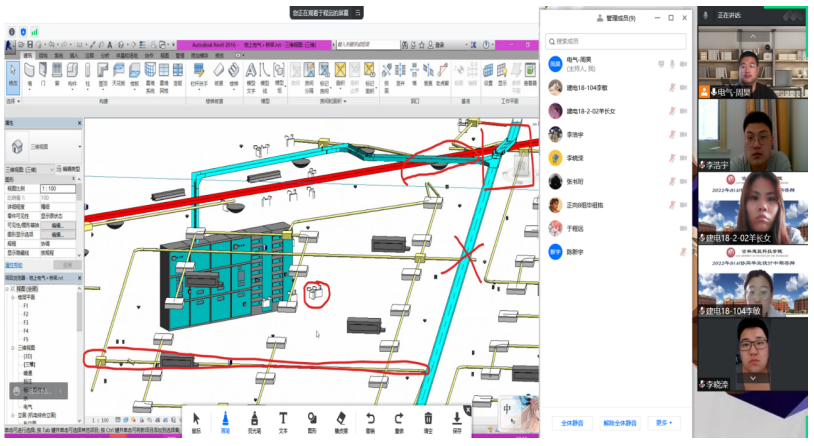The image size is (814, 446).
Task: Select the 鼠标 pointer annotation tool
Action: [x=196, y=421]
